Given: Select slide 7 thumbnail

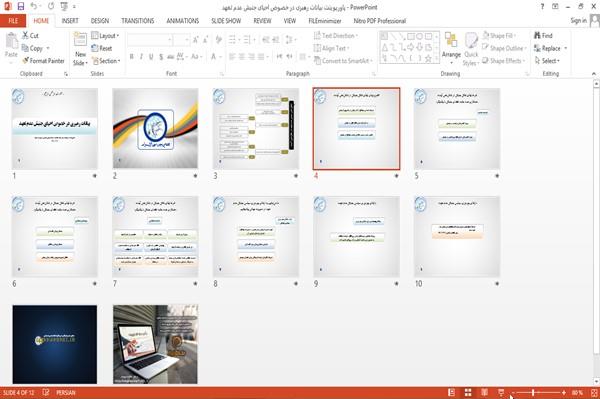Looking at the screenshot, I should [155, 236].
